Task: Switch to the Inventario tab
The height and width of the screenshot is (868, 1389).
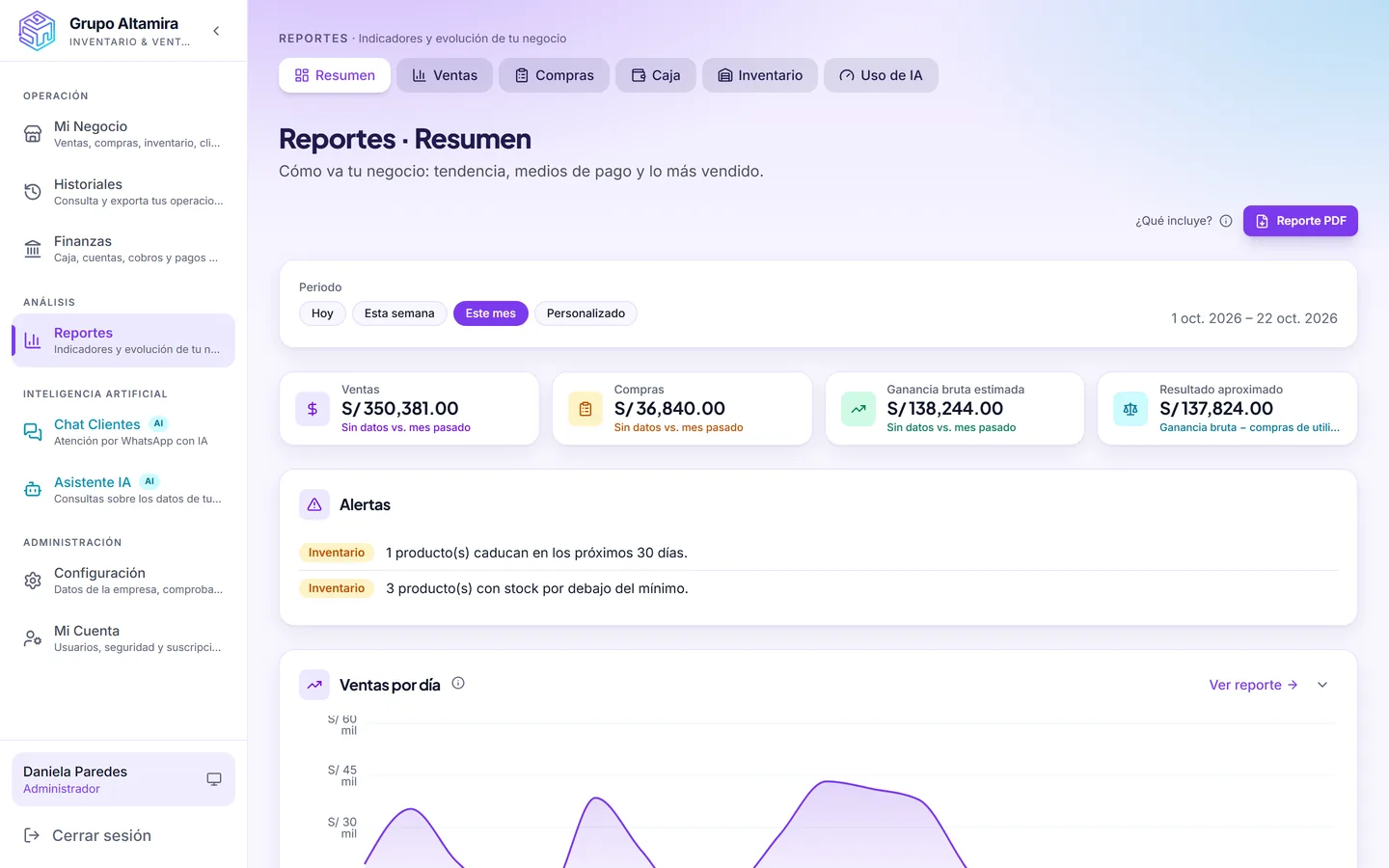Action: coord(760,75)
